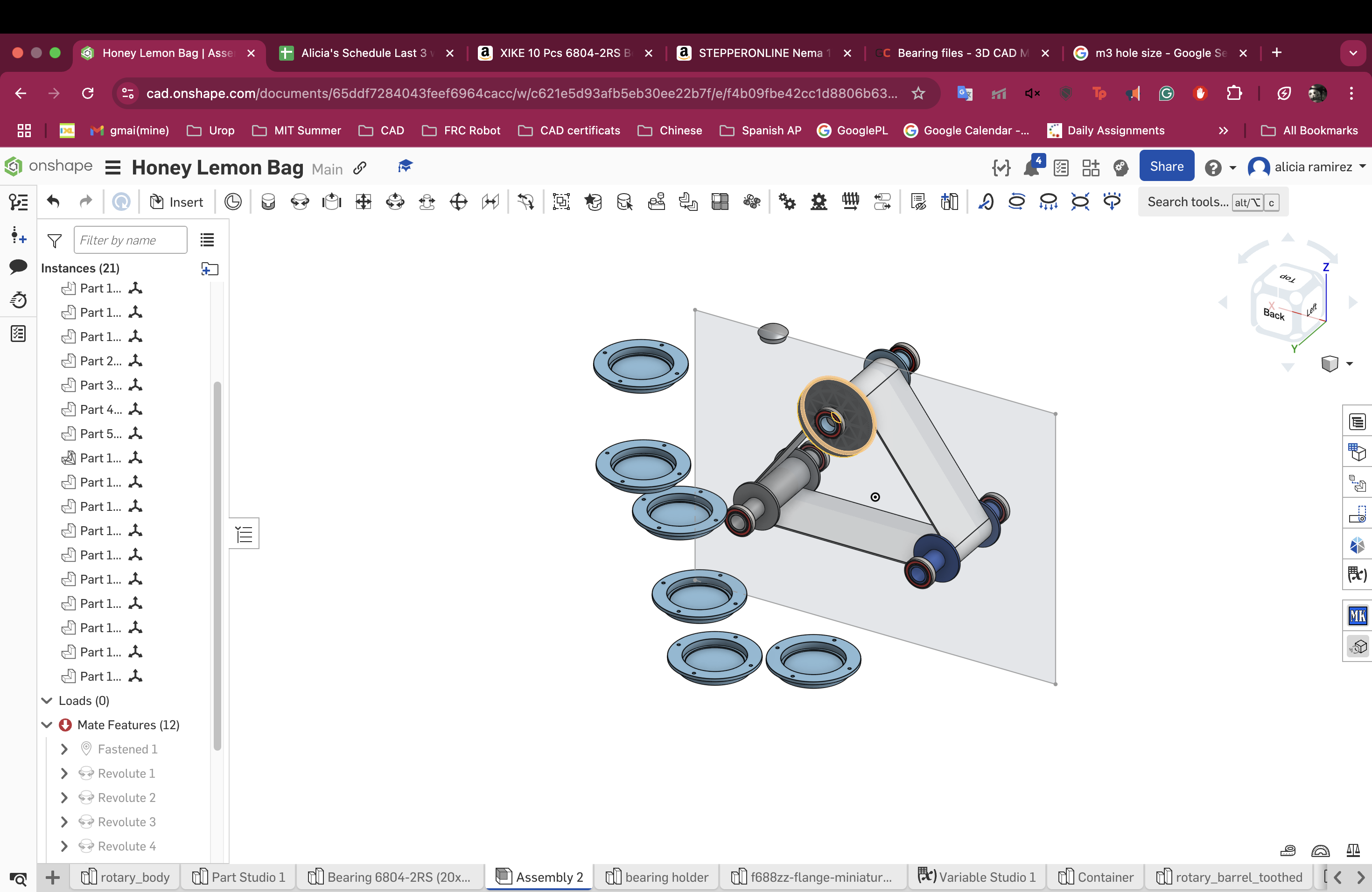The width and height of the screenshot is (1372, 892).
Task: Click the Share button
Action: point(1167,167)
